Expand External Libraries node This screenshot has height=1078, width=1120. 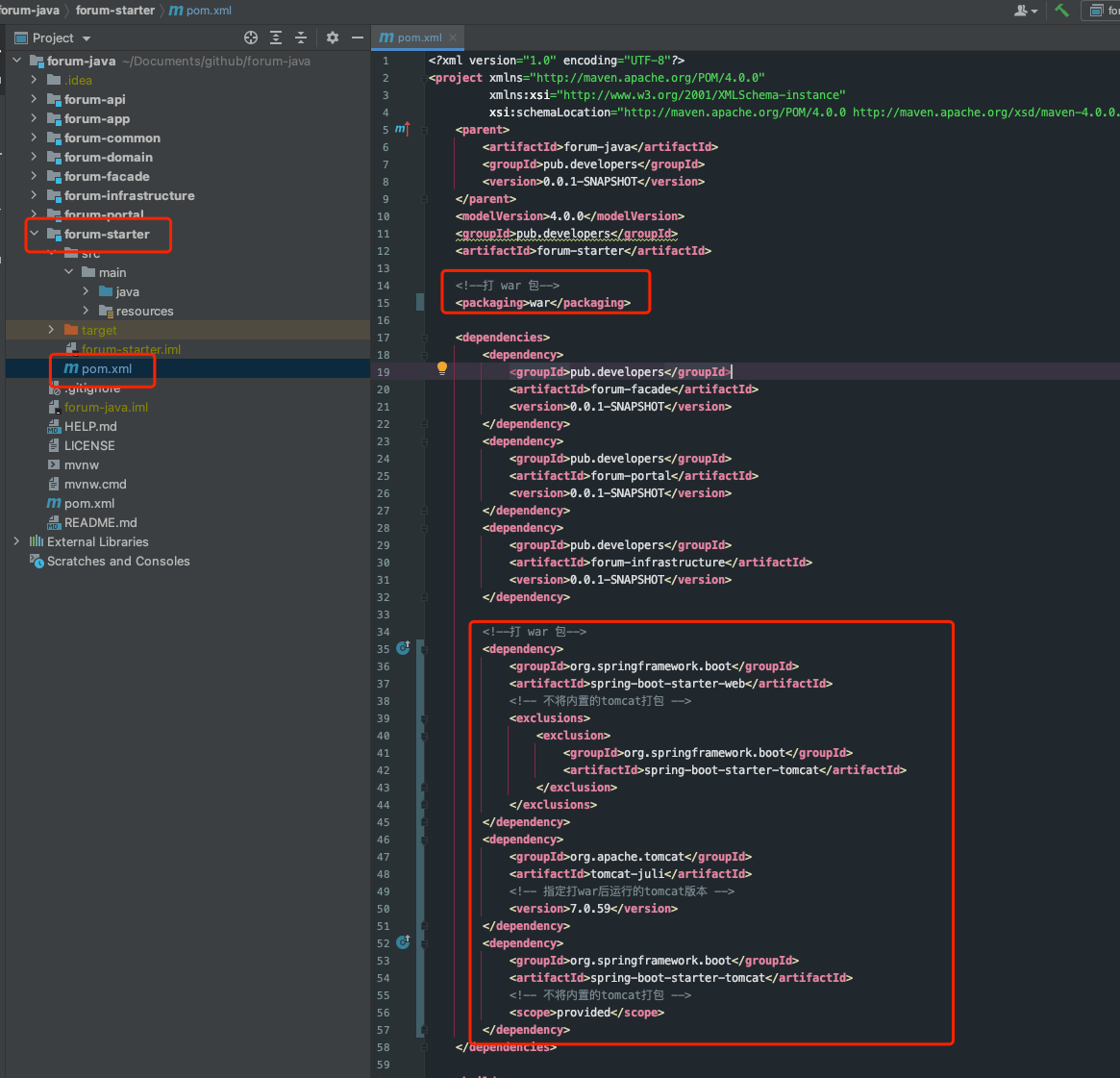pyautogui.click(x=17, y=541)
